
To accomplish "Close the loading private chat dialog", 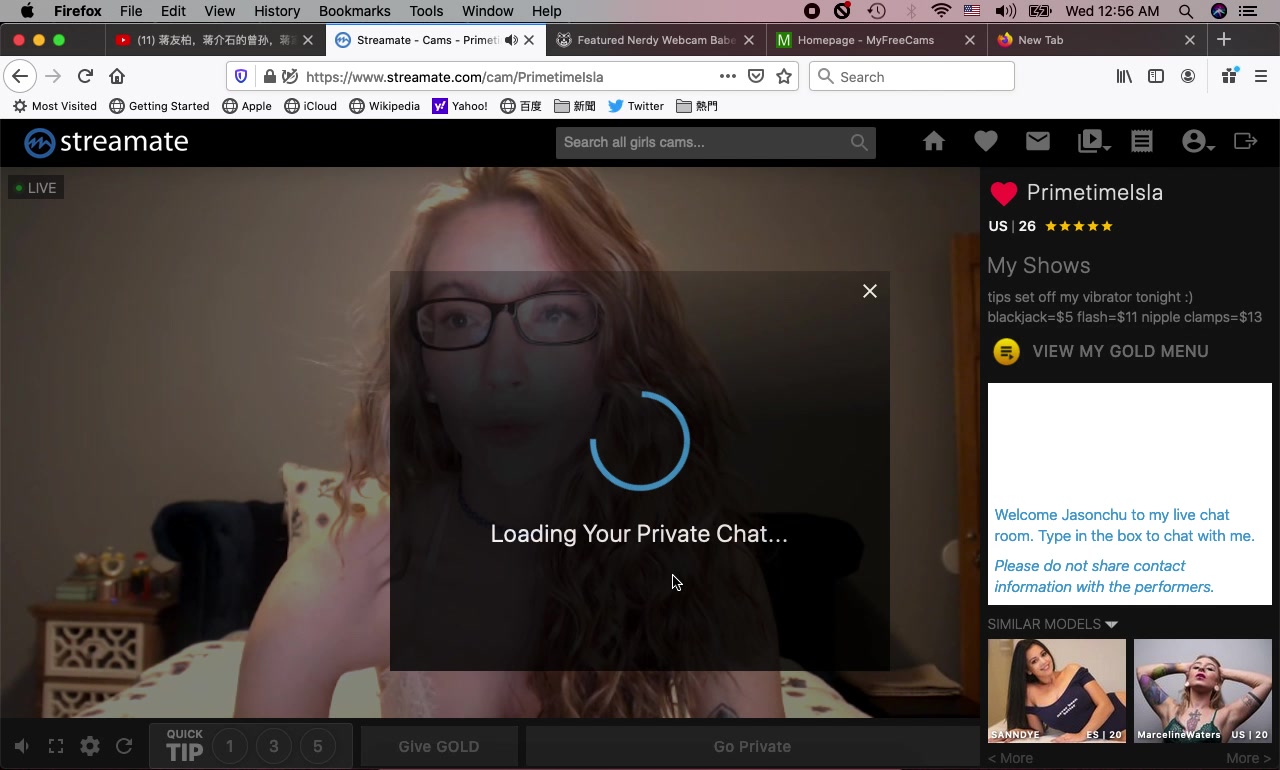I will (870, 291).
